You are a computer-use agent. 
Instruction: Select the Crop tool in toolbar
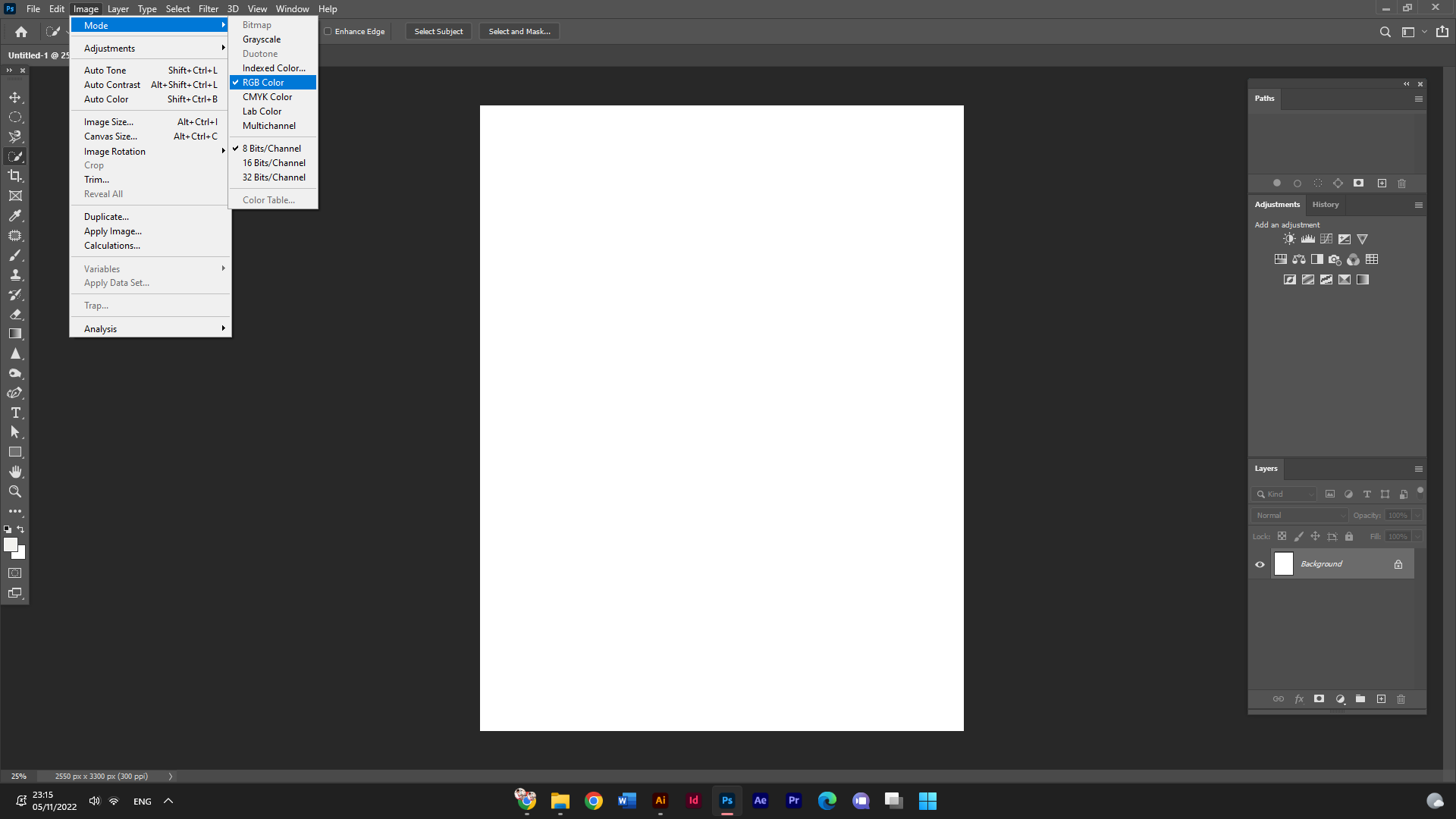click(x=15, y=176)
